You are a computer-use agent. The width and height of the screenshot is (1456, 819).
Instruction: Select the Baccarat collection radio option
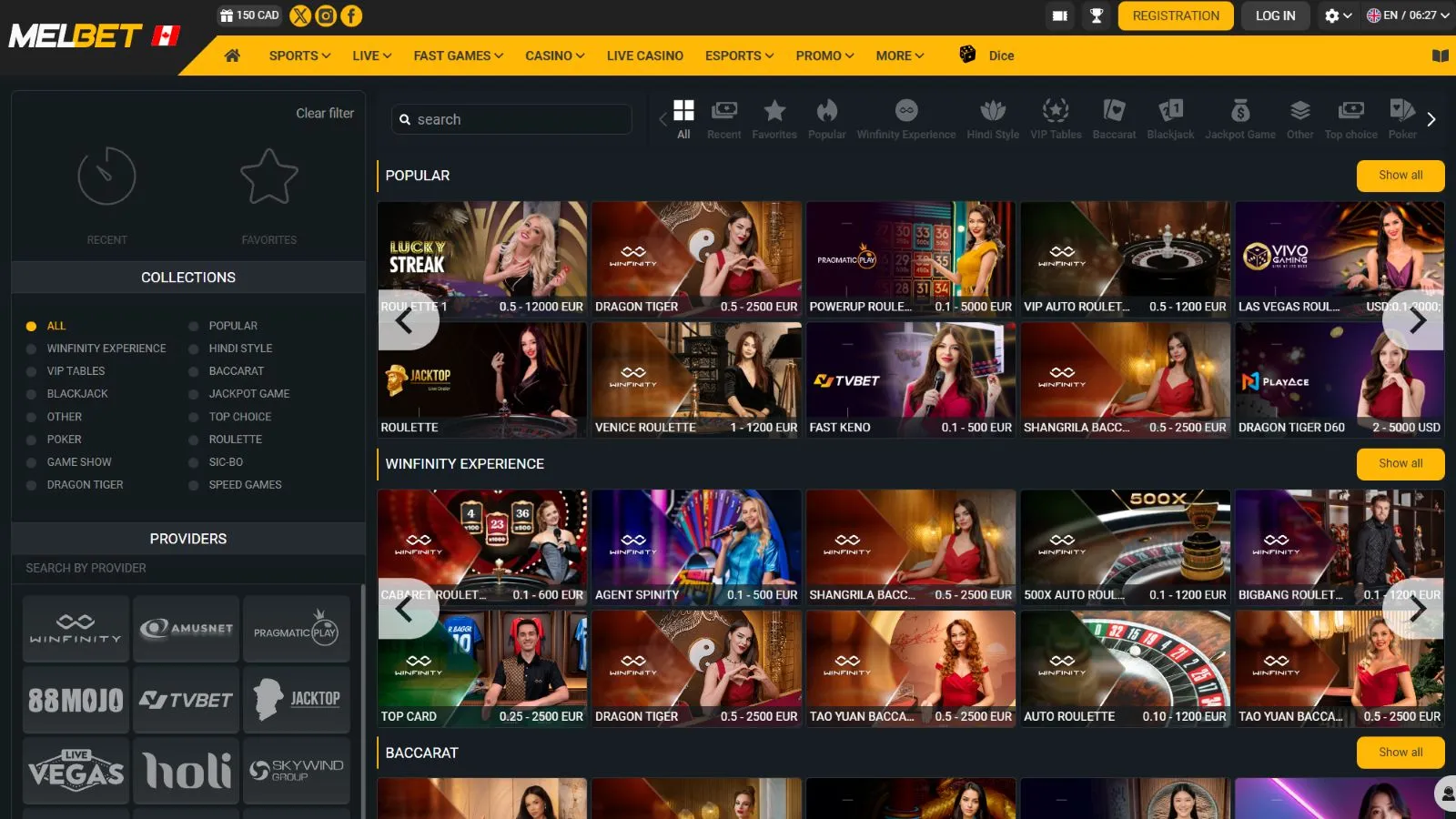pyautogui.click(x=194, y=371)
